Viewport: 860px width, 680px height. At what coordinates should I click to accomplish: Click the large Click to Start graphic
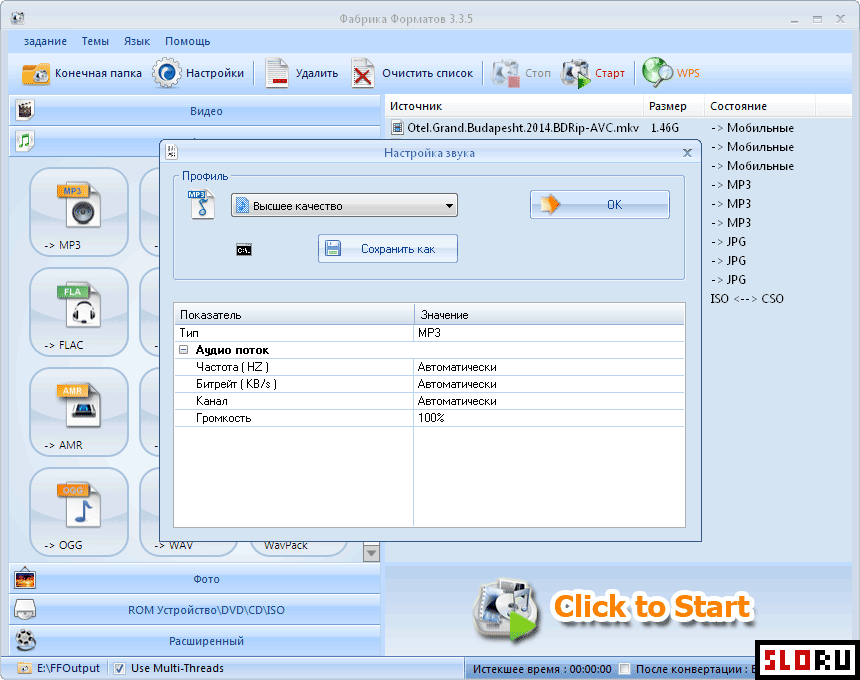tap(613, 609)
